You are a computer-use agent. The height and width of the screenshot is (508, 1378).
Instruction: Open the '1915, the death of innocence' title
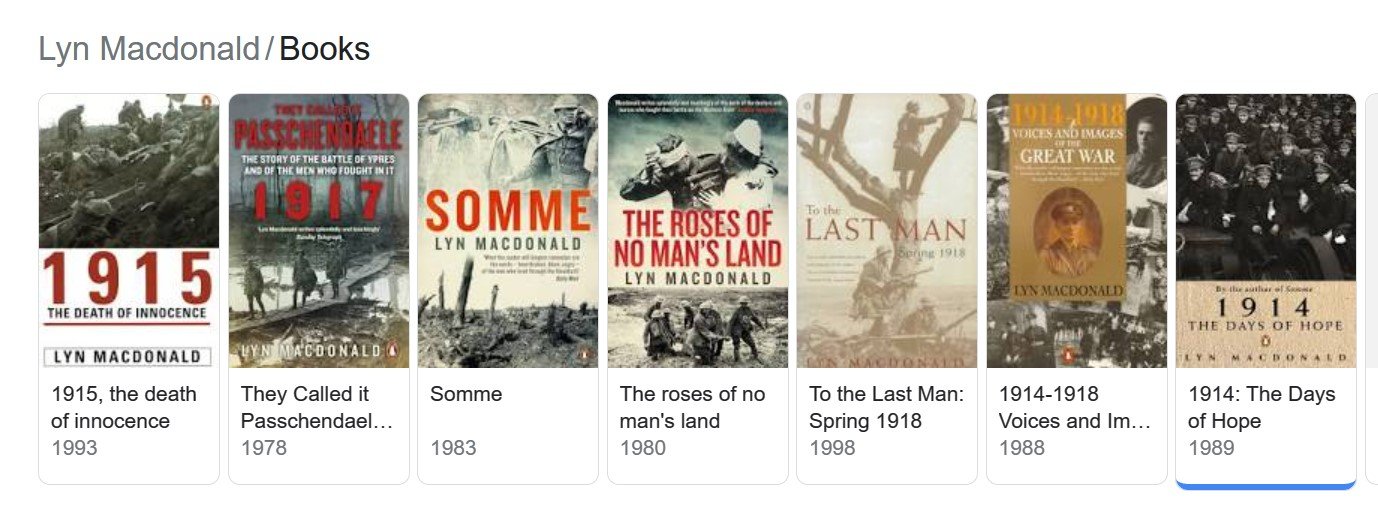(124, 407)
